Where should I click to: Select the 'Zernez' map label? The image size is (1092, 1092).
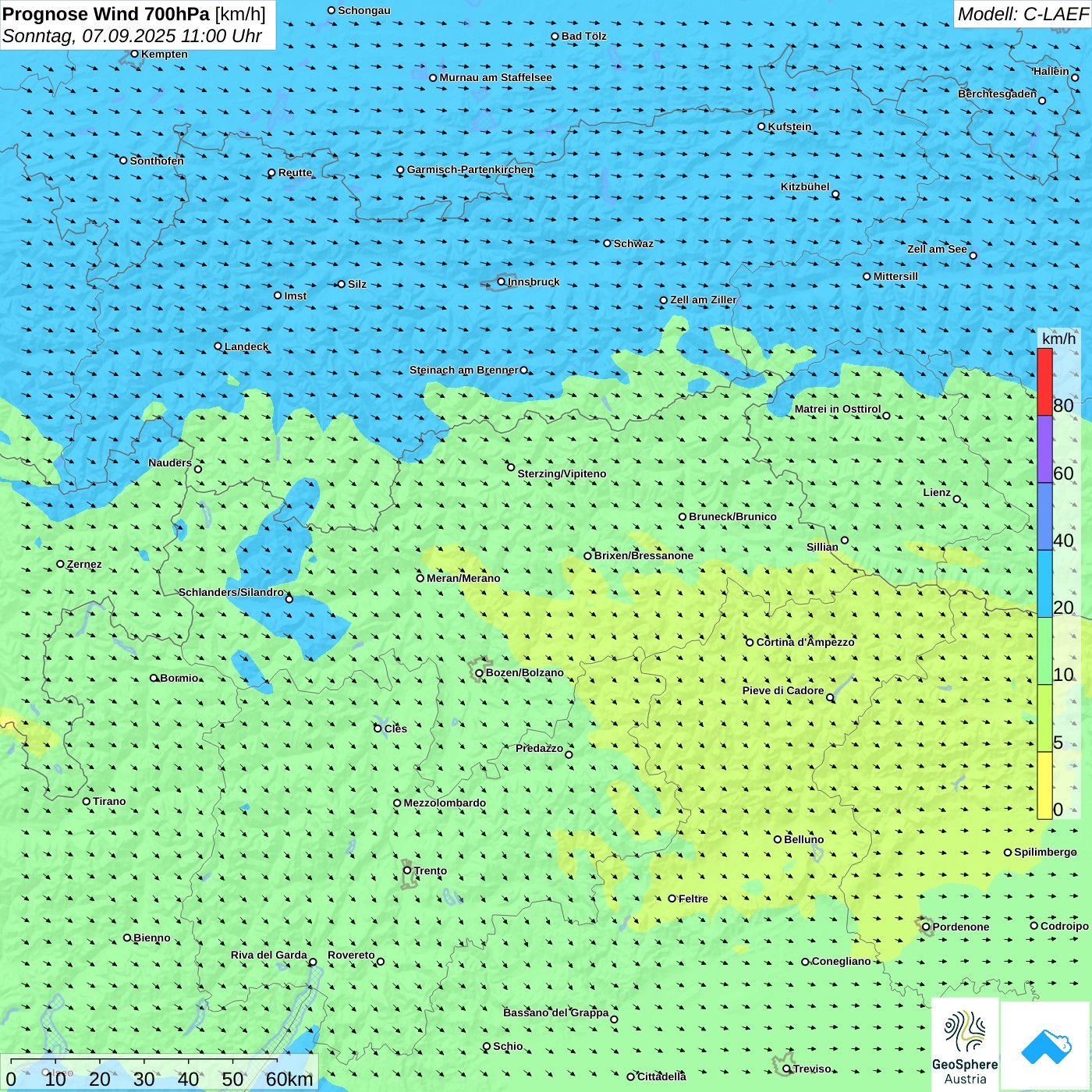pos(84,564)
